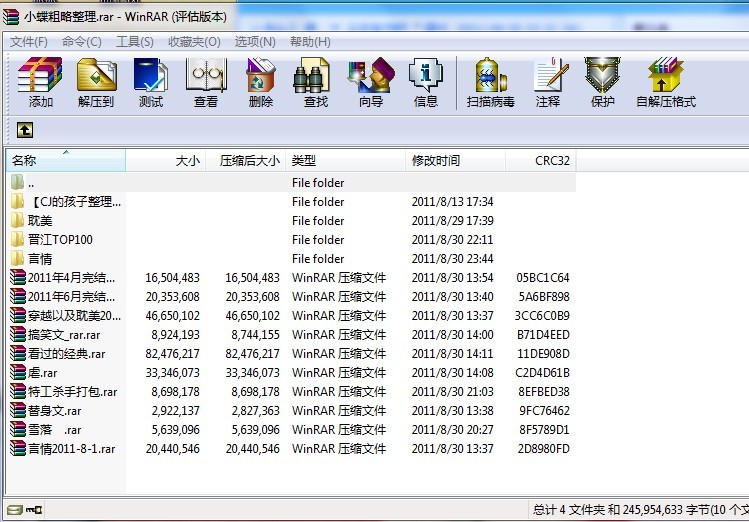Viewport: 749px width, 522px height.
Task: Click packed size 8,744,155
Action: click(x=256, y=334)
